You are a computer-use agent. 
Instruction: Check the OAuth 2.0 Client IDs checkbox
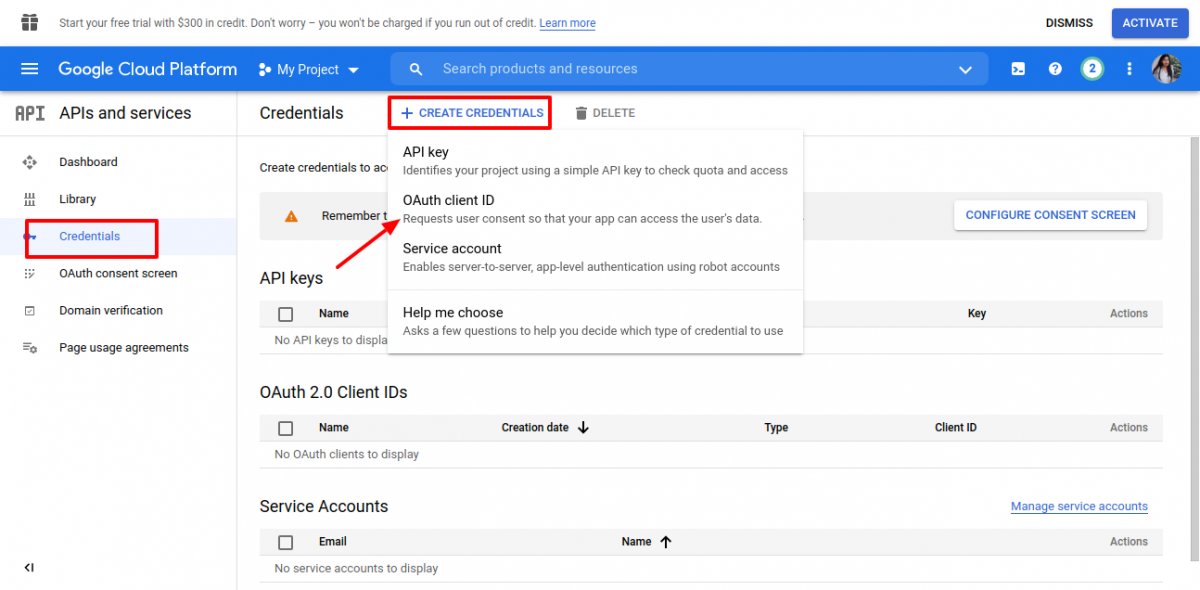click(285, 427)
